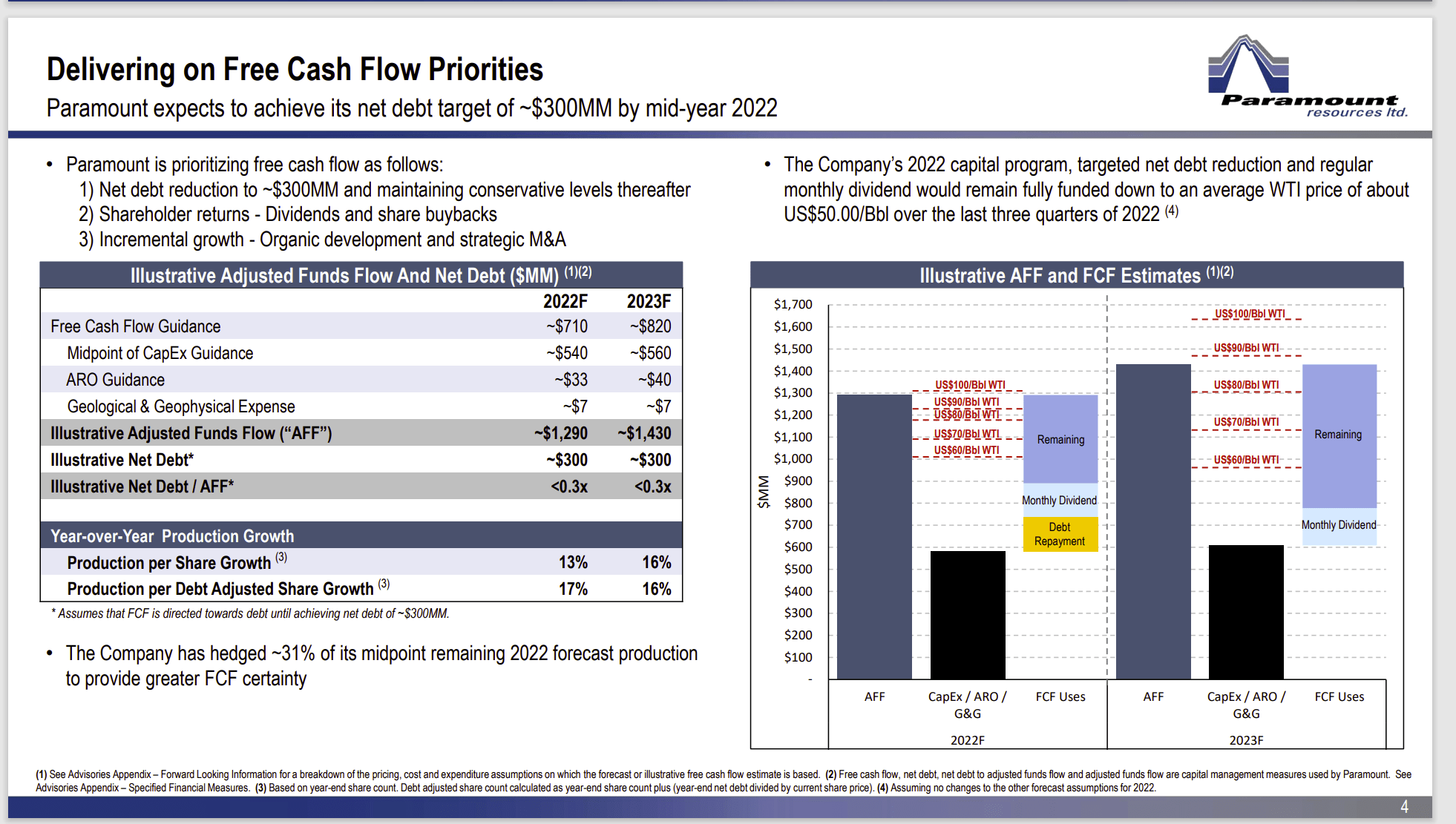Image resolution: width=1456 pixels, height=824 pixels.
Task: Click the 2023F 'US$70/Bbl WTI' line label
Action: (x=1247, y=422)
